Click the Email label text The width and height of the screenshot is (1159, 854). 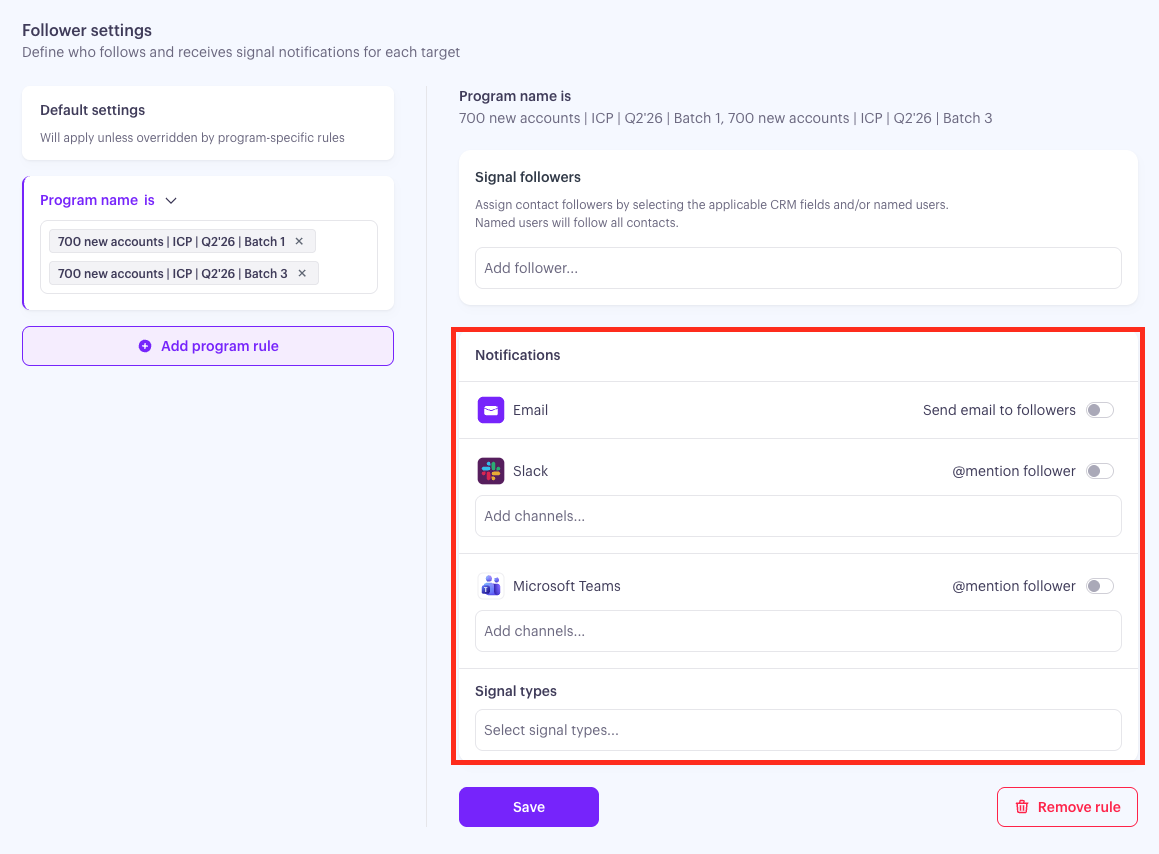point(530,410)
